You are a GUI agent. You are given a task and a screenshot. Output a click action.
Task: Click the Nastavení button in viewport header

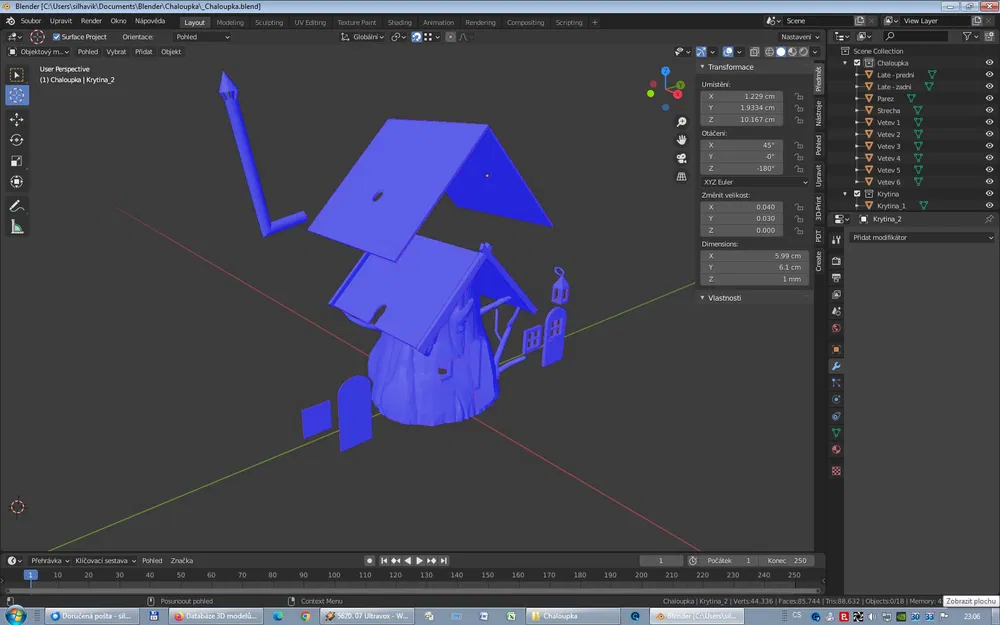coord(799,37)
